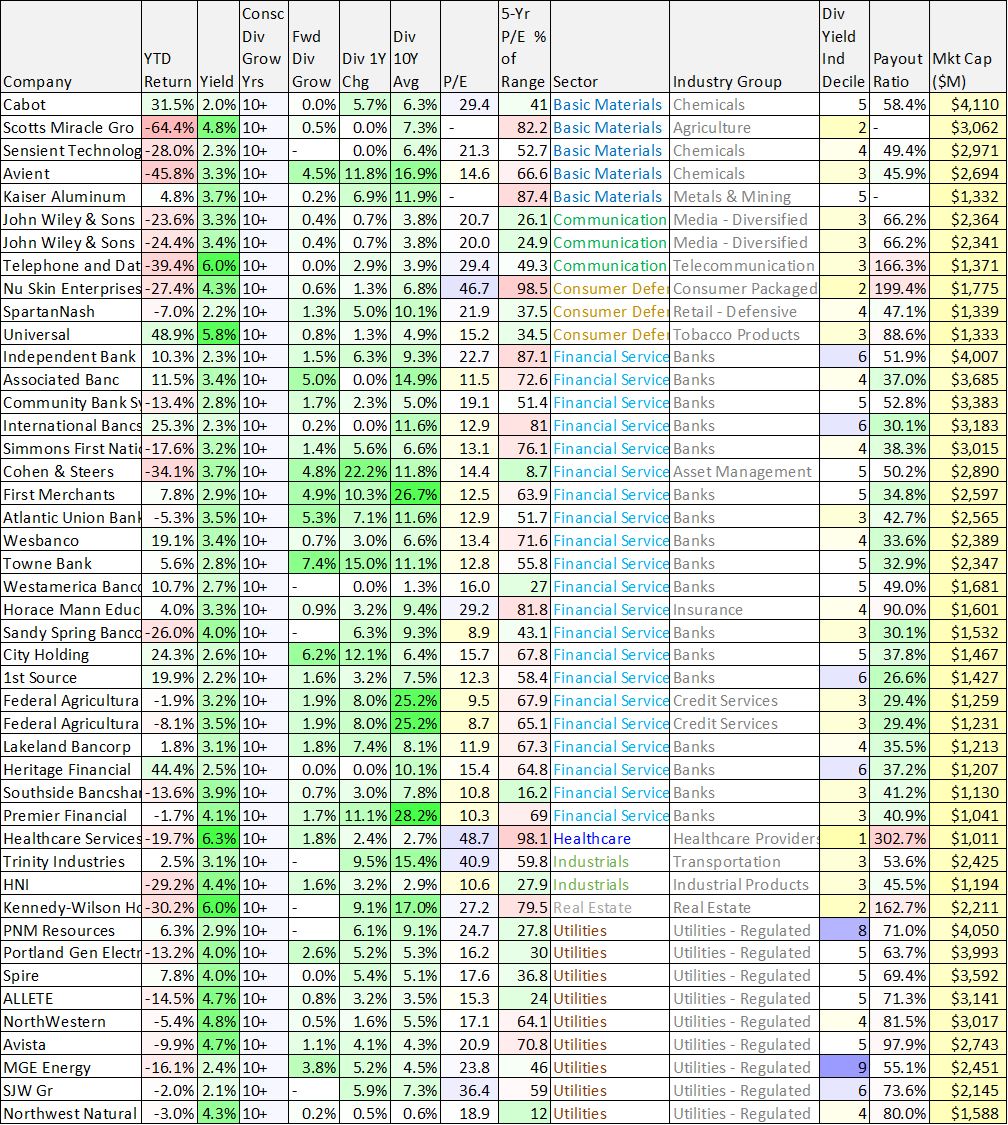This screenshot has height=1125, width=1008.
Task: Click the 1st Source company cell
Action: click(71, 677)
